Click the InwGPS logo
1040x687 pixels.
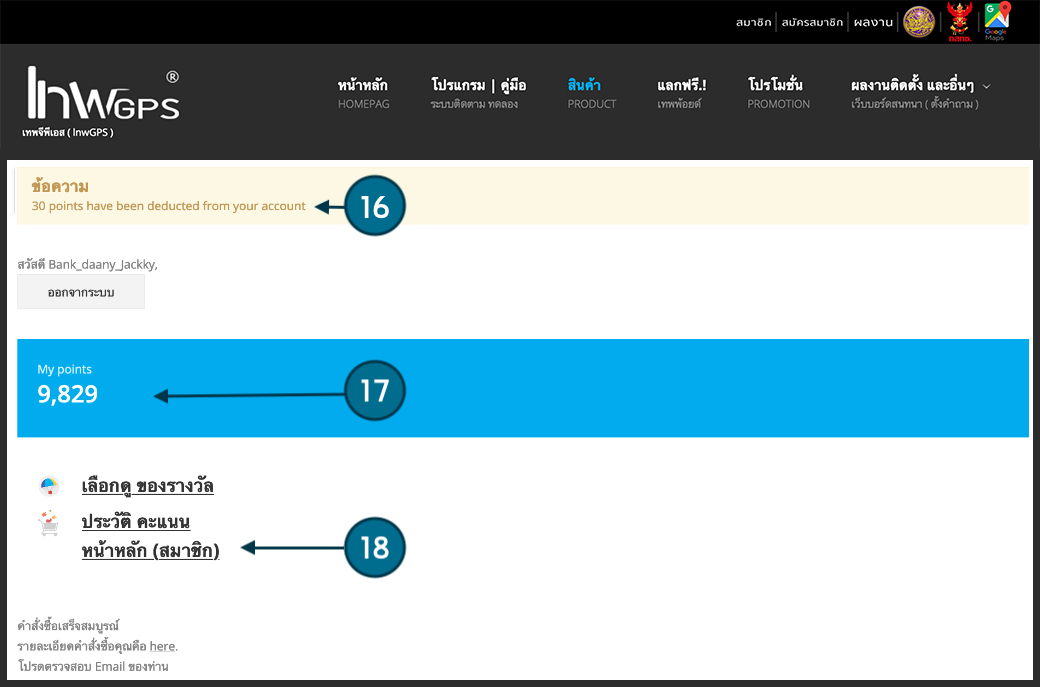pos(103,100)
